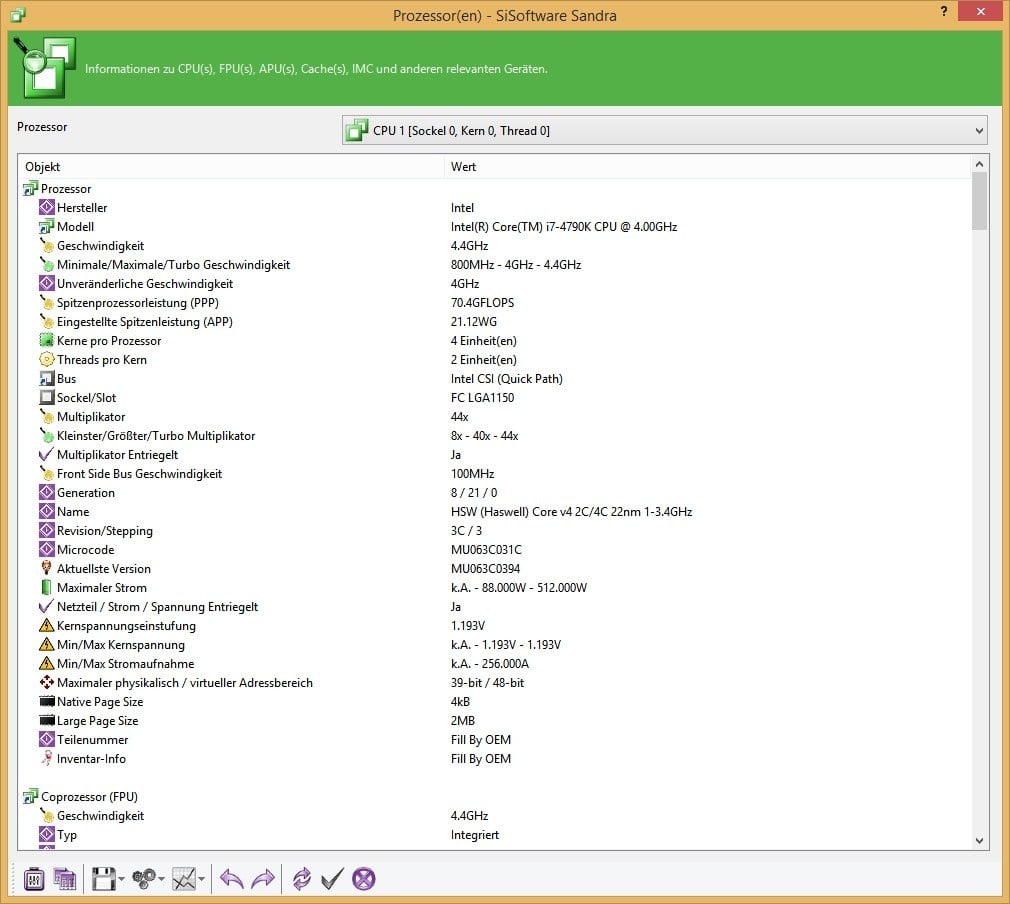This screenshot has height=904, width=1010.
Task: Click the list scrollbar up arrow
Action: [979, 164]
